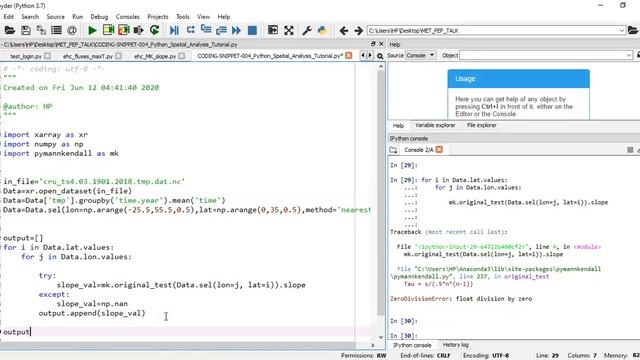
Task: Click the @ symbol finder icon
Action: tap(72, 30)
